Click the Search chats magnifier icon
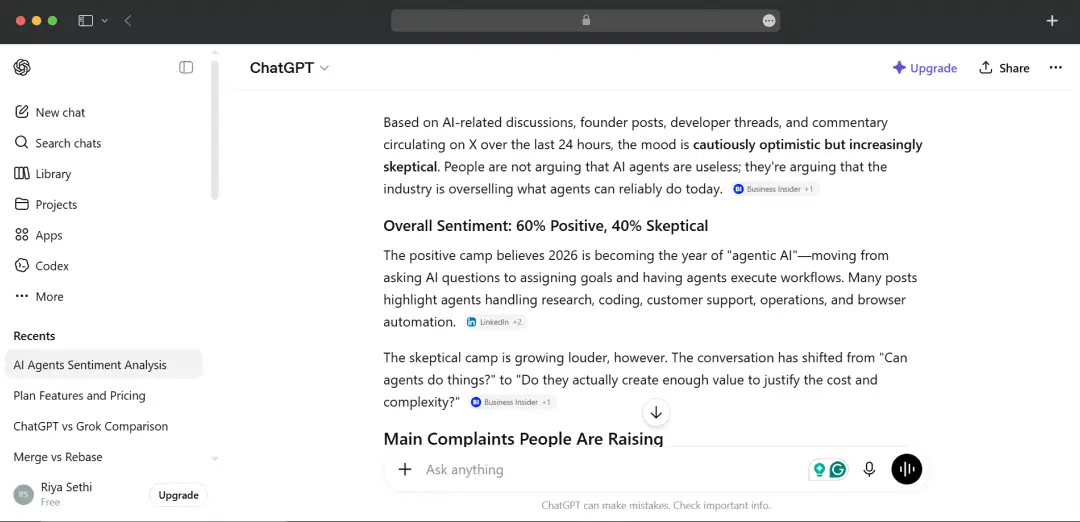This screenshot has width=1080, height=522. pos(21,143)
